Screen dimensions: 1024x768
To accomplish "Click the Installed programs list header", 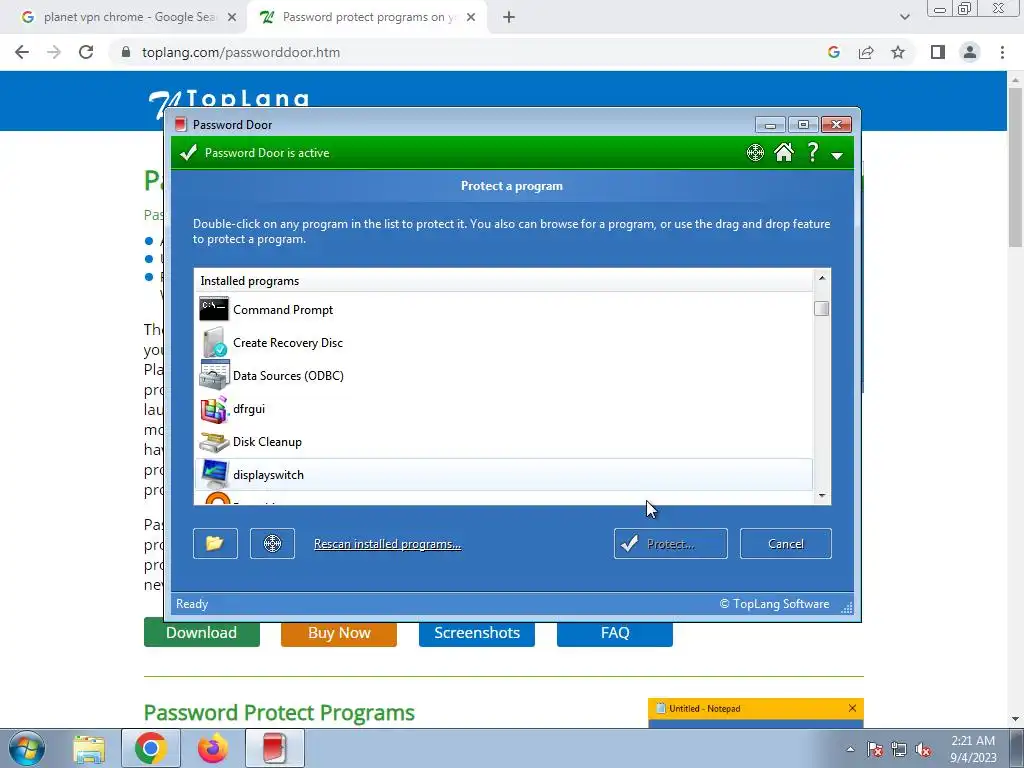I will pyautogui.click(x=504, y=281).
